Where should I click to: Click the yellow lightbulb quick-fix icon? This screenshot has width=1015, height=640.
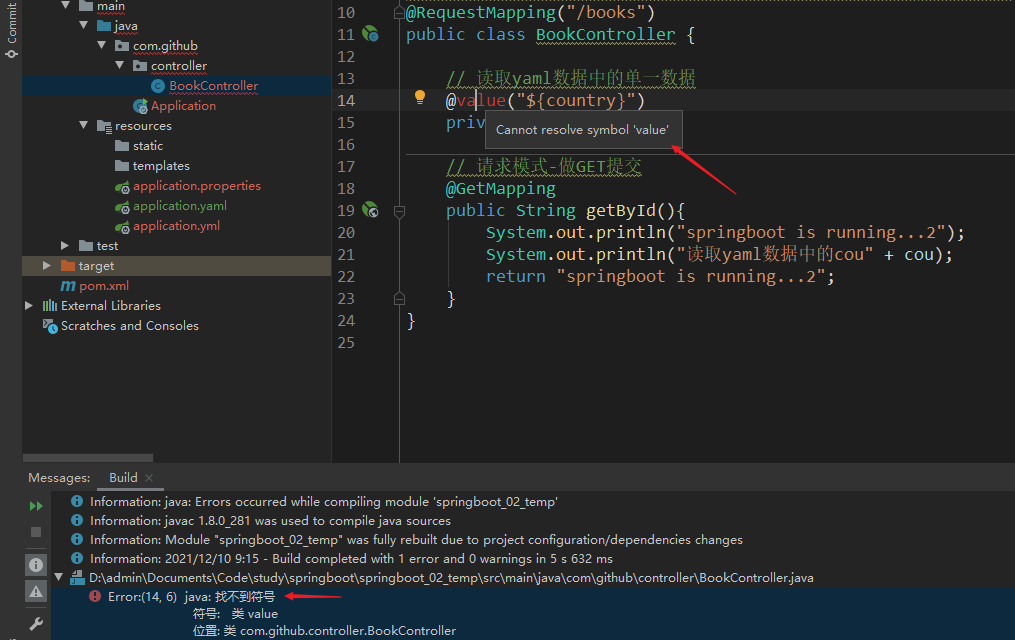[419, 97]
